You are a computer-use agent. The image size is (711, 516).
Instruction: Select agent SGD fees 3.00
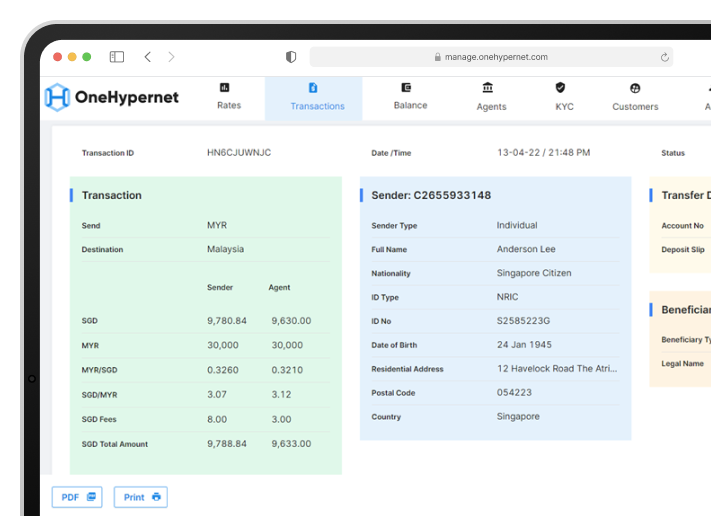click(281, 419)
